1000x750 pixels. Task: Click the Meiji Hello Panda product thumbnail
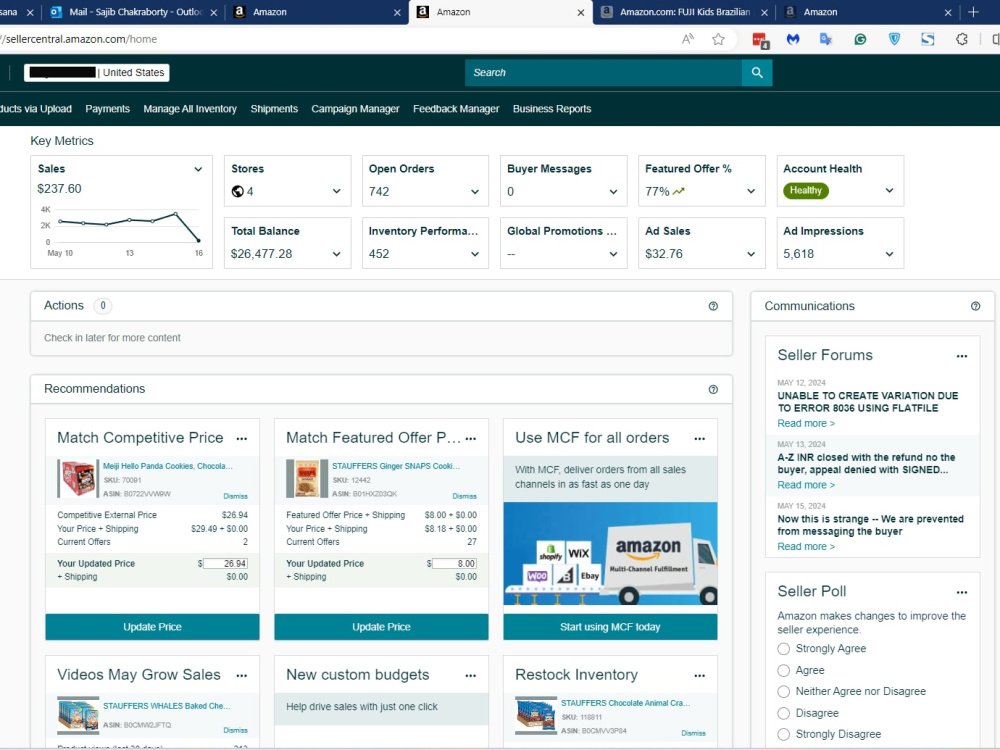77,478
